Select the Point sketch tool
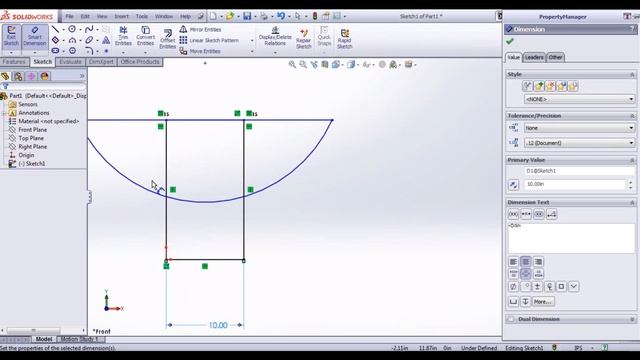Screen dimensions: 640x360 pyautogui.click(x=106, y=51)
